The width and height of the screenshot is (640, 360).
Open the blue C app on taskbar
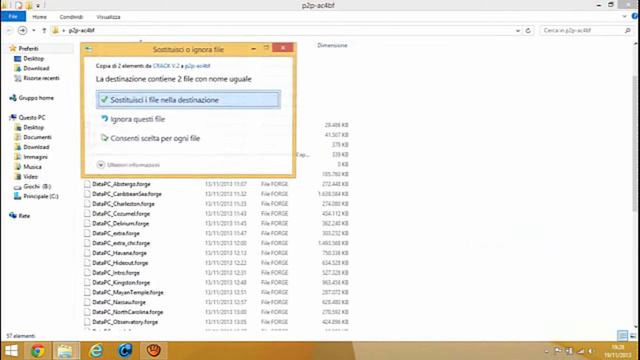tap(125, 351)
